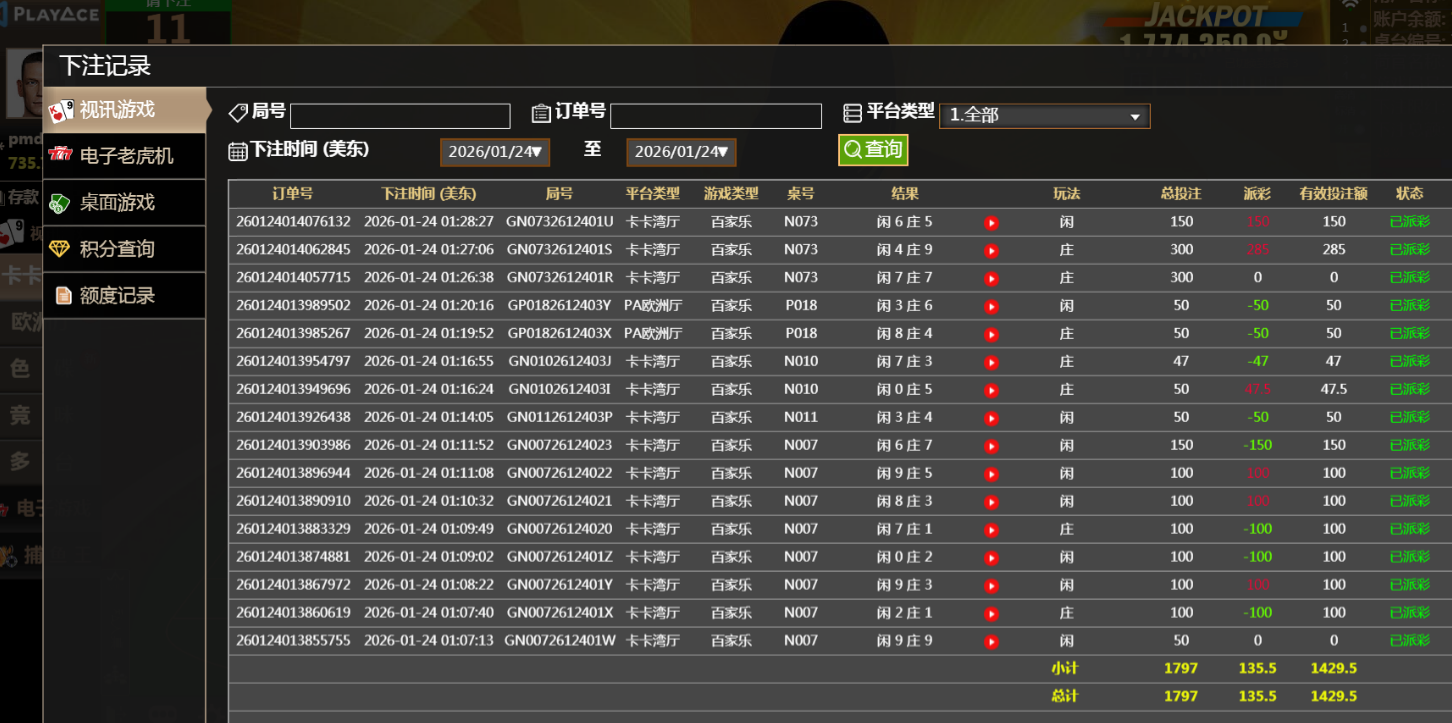Click replay icon for round GN0102612403J

pyautogui.click(x=991, y=363)
